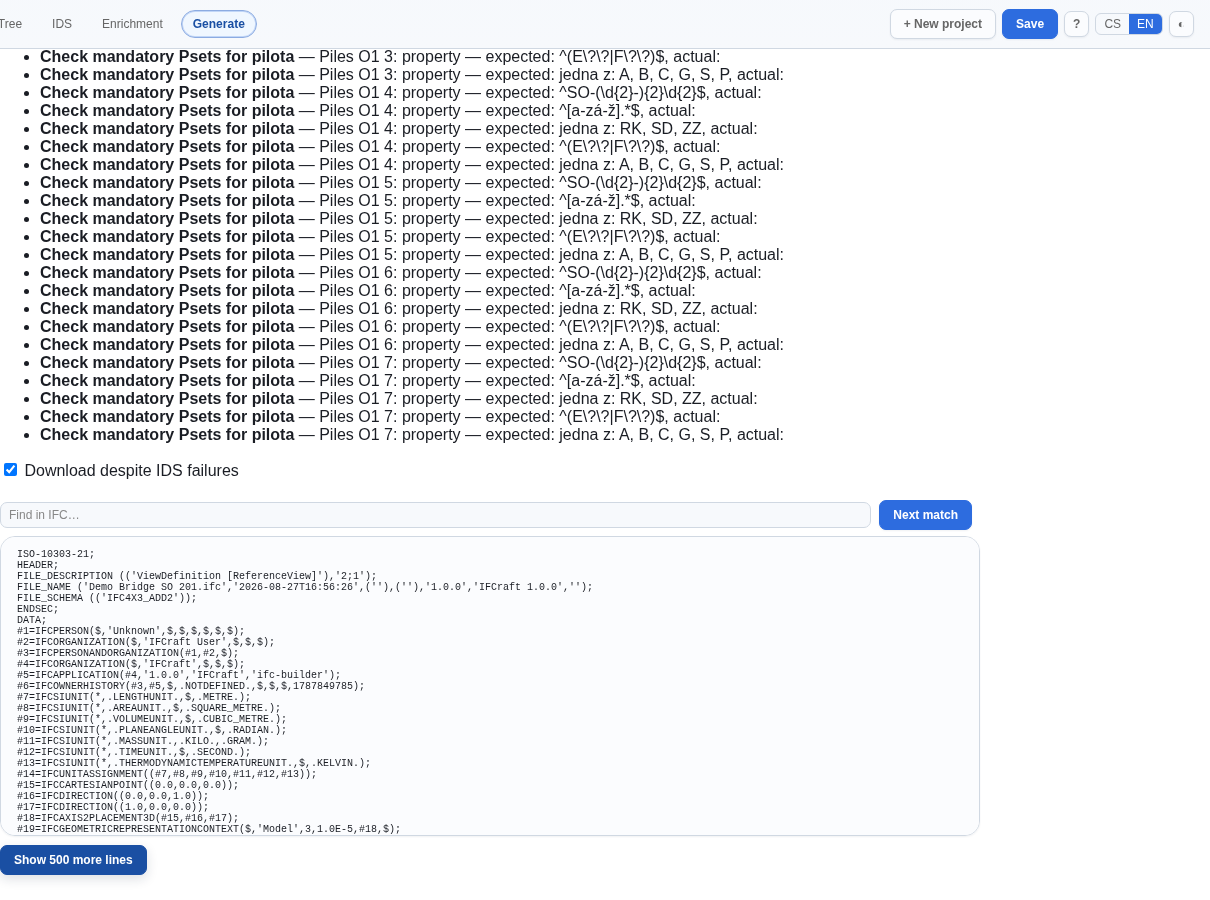Image resolution: width=1210 pixels, height=900 pixels.
Task: Click the FILE_NAME Demo Bridge SO 201.ifc line
Action: (x=305, y=587)
